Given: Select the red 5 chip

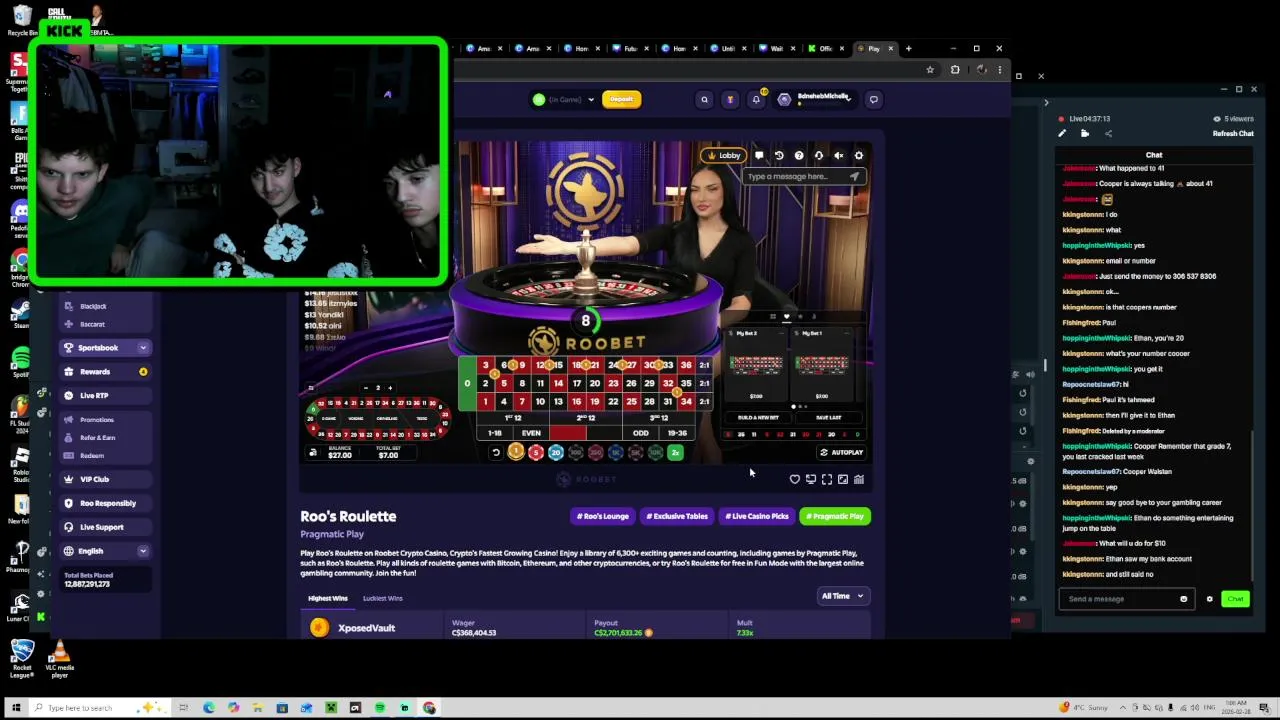Looking at the screenshot, I should tap(536, 453).
